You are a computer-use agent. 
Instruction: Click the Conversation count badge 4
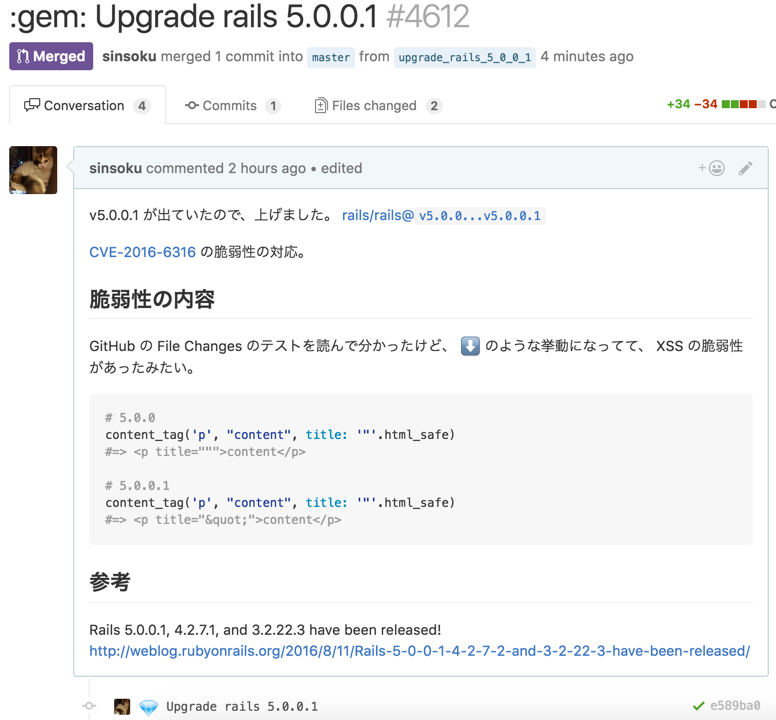[142, 106]
